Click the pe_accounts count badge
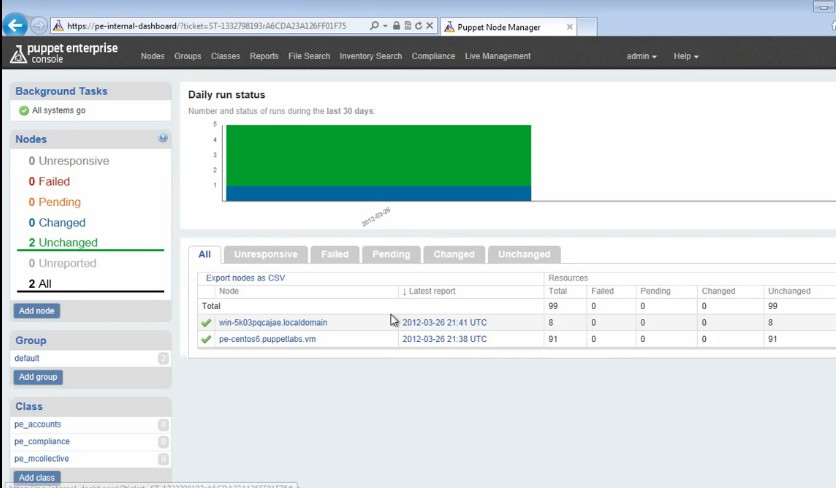This screenshot has width=836, height=488. [x=163, y=425]
